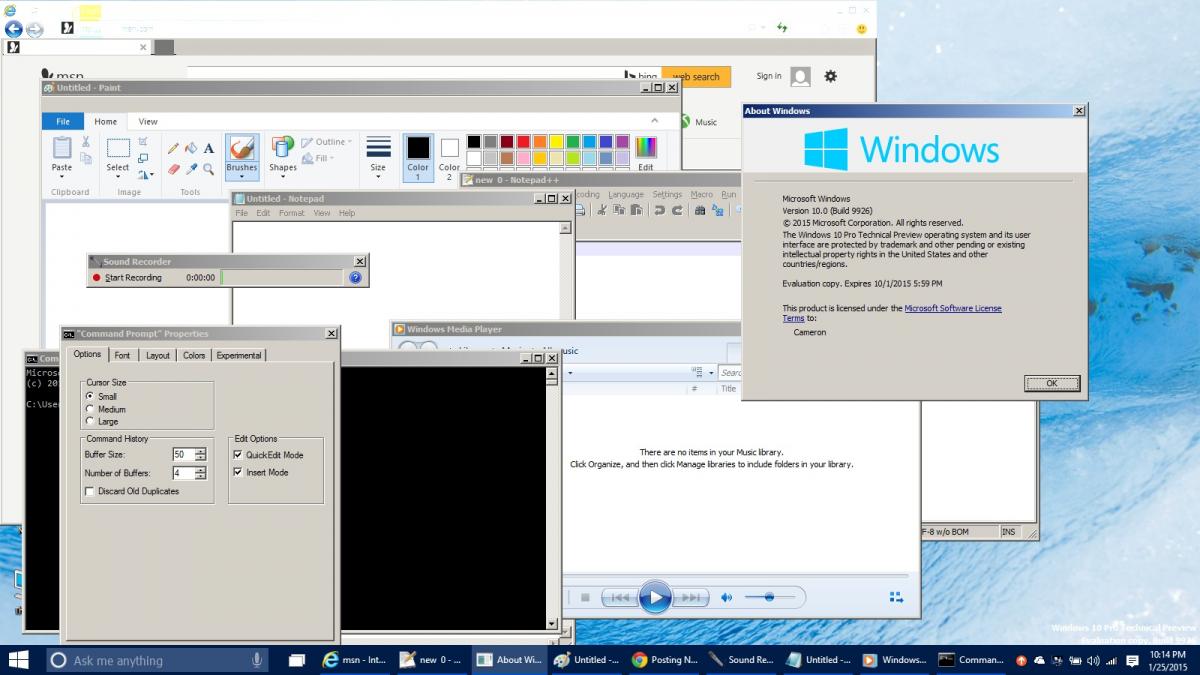Uncheck the QuickEdit Mode checkbox
Screen dimensions: 1200x675
238,455
